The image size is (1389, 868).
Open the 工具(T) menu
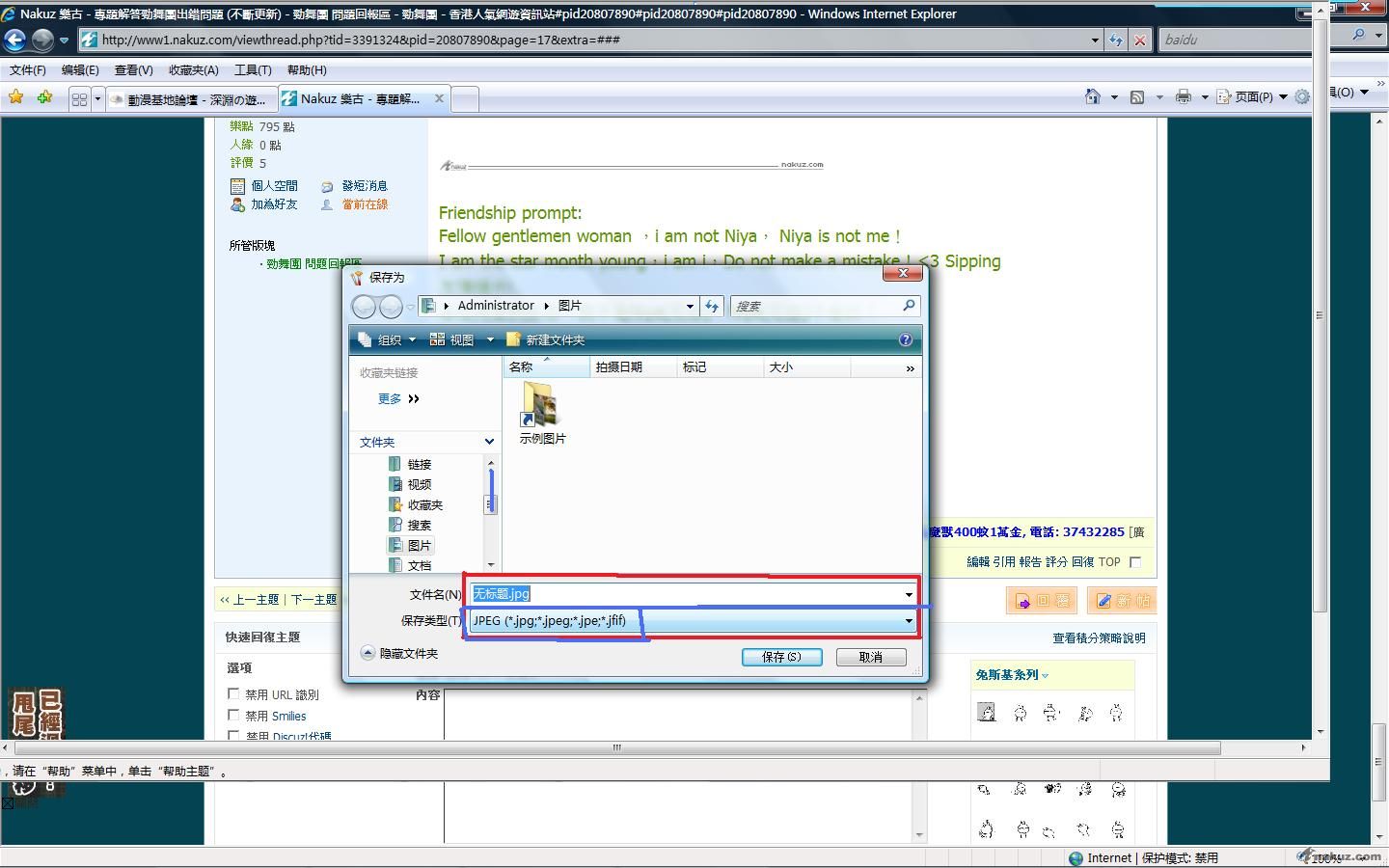pyautogui.click(x=253, y=70)
